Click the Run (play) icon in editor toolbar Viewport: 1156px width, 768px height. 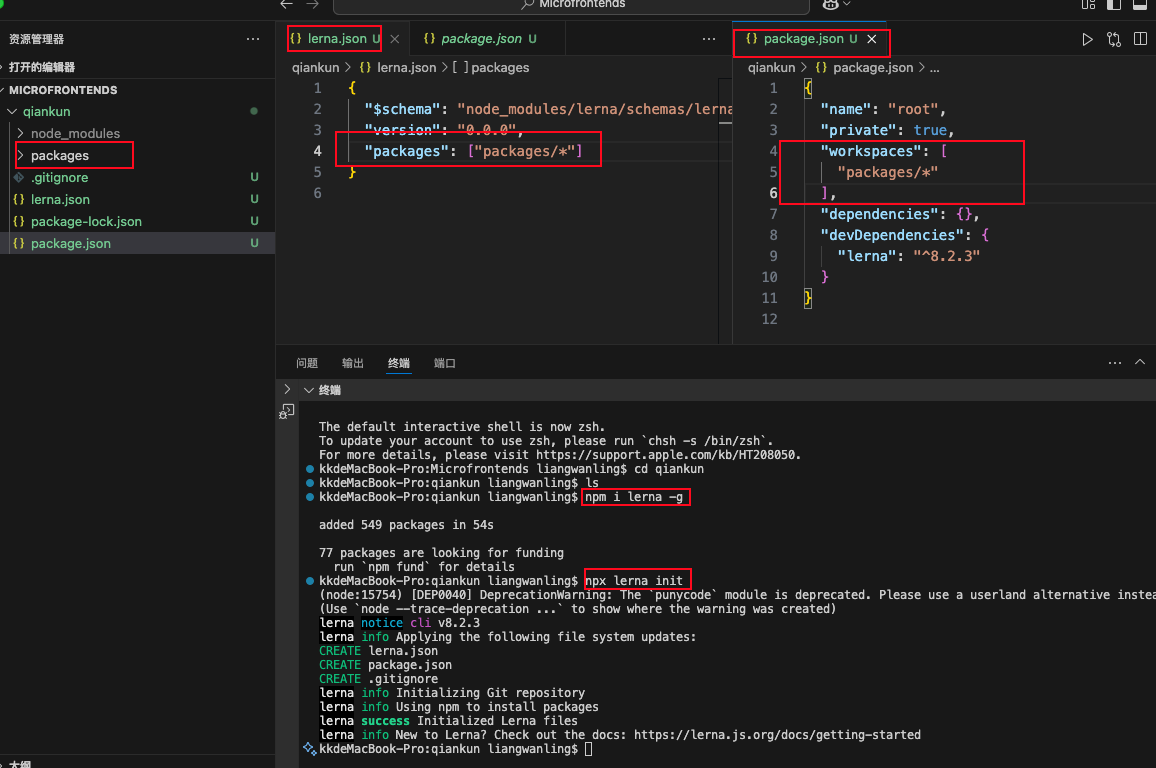click(1087, 39)
